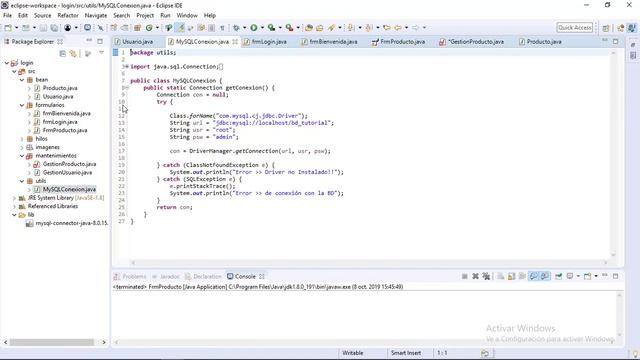
Task: Expand the hilos package node
Action: (22, 139)
